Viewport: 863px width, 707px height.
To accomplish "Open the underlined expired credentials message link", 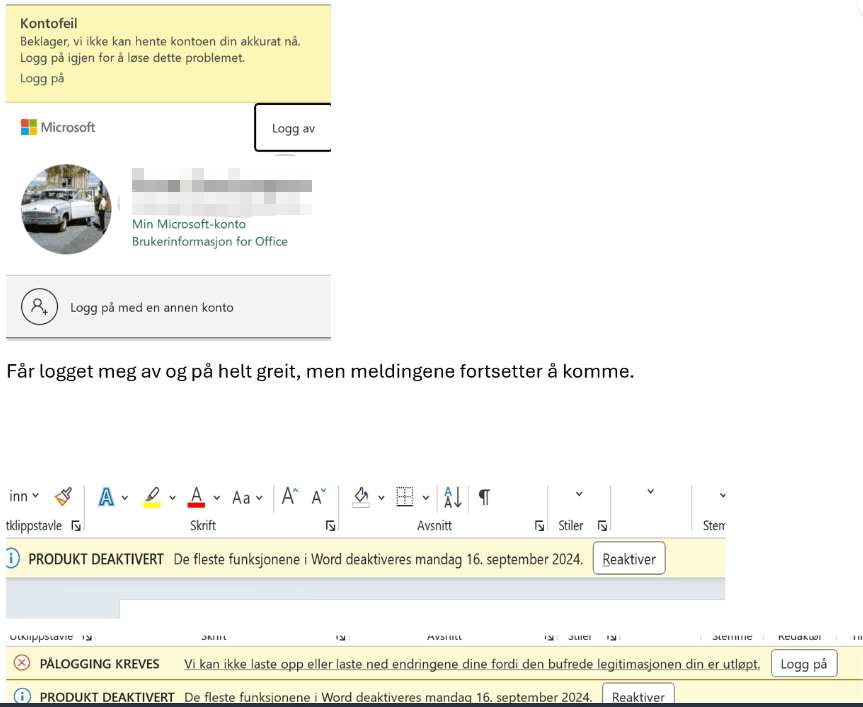I will (472, 664).
